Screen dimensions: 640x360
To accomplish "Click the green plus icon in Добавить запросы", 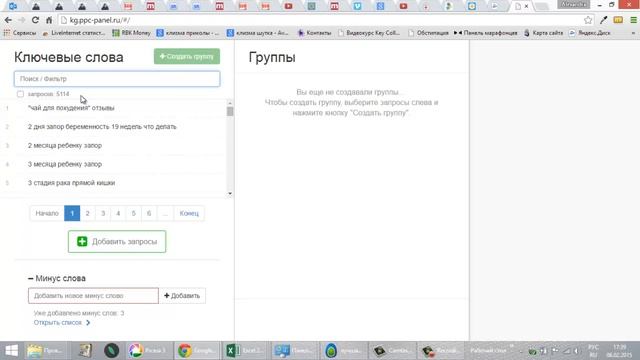I will [82, 242].
